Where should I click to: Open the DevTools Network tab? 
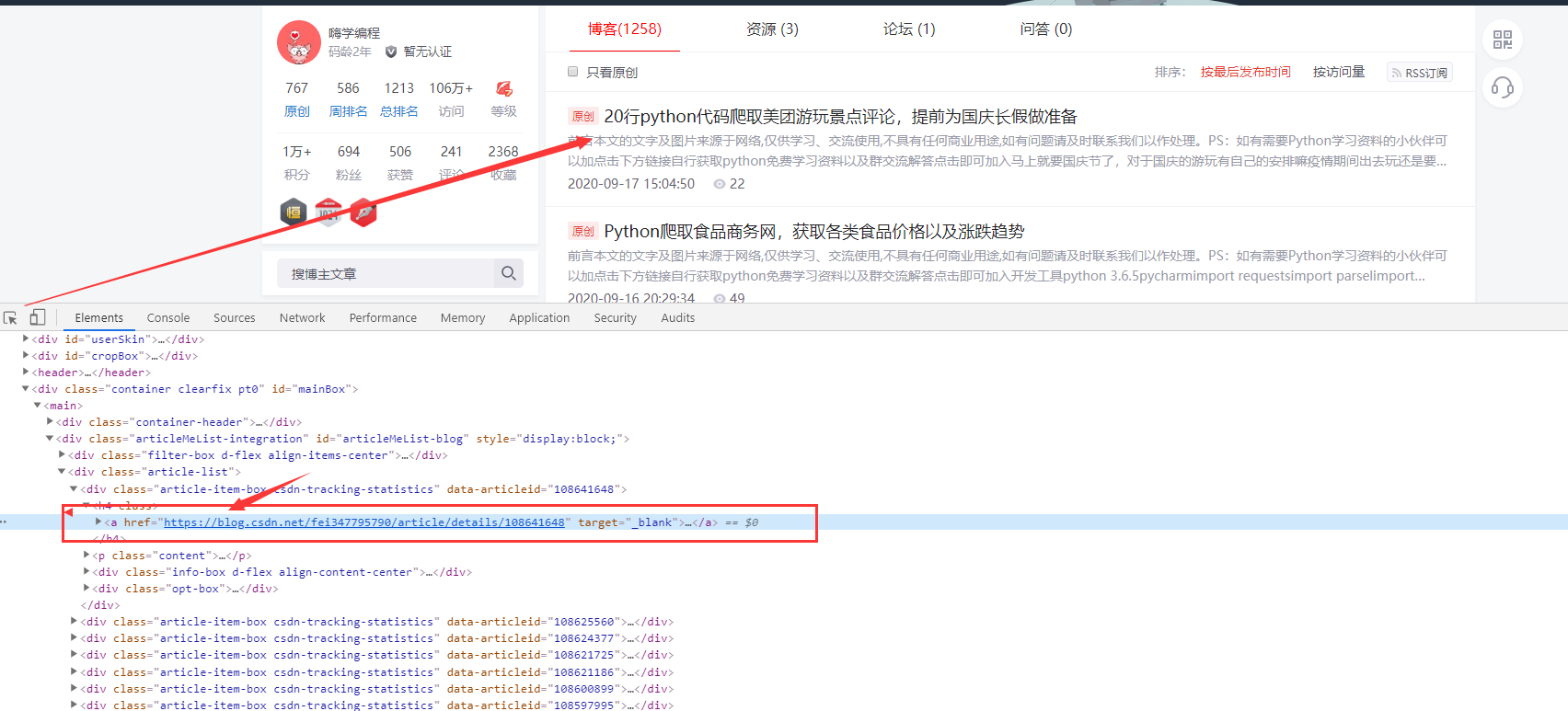click(303, 318)
